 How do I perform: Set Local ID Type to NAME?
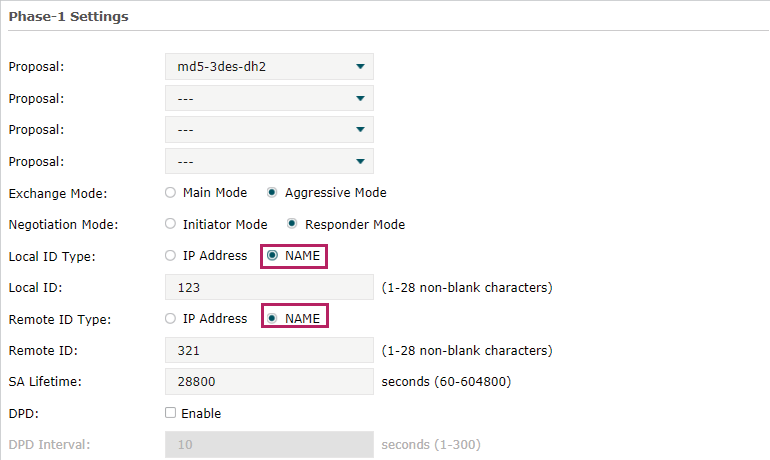[x=272, y=256]
